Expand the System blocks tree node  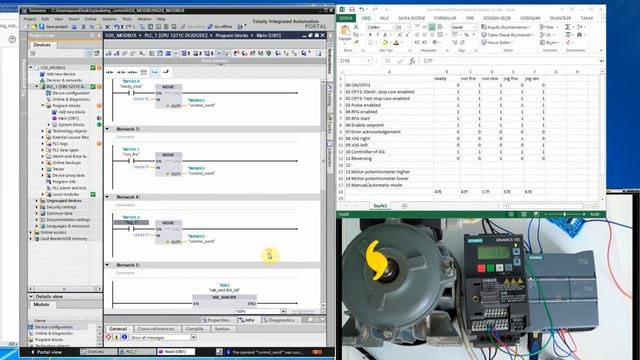pyautogui.click(x=49, y=124)
